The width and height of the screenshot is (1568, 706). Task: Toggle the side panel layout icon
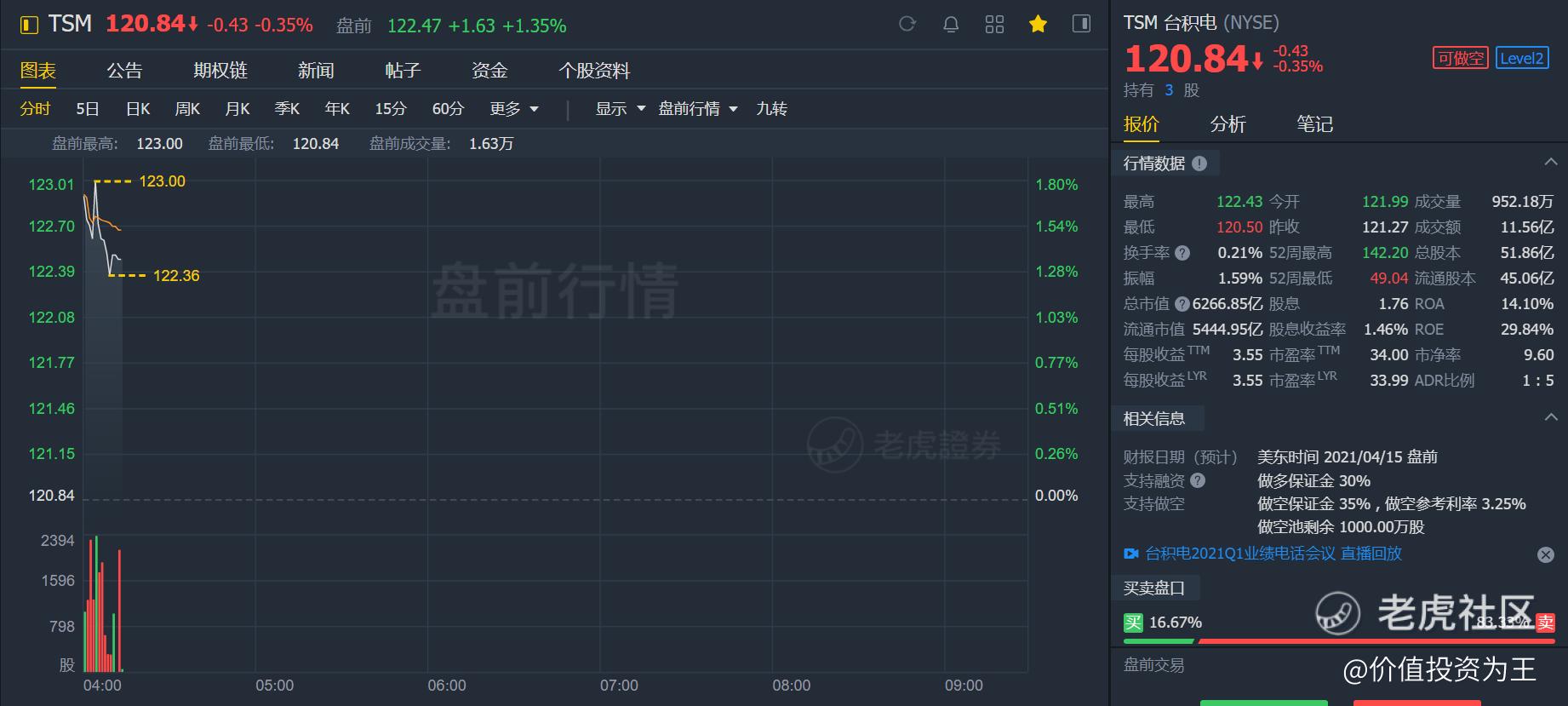tap(1081, 24)
